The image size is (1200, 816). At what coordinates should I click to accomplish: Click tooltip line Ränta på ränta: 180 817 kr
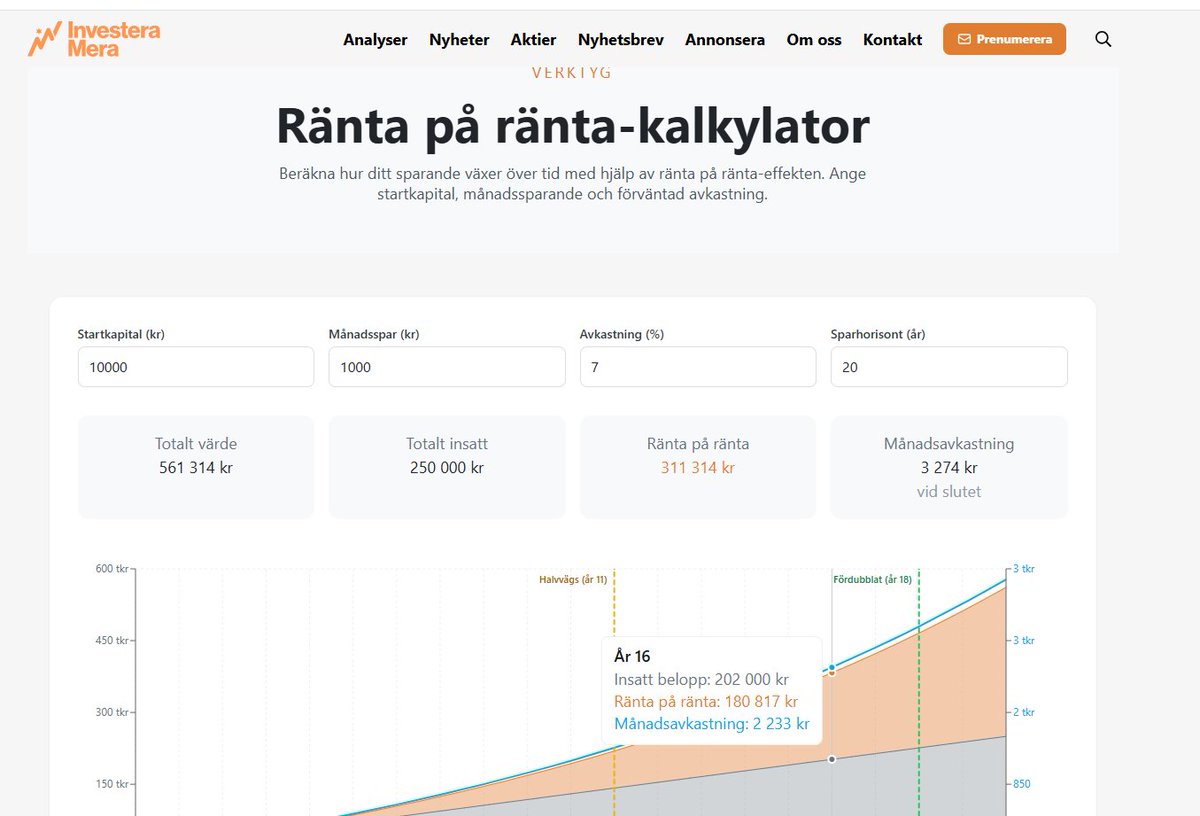706,701
